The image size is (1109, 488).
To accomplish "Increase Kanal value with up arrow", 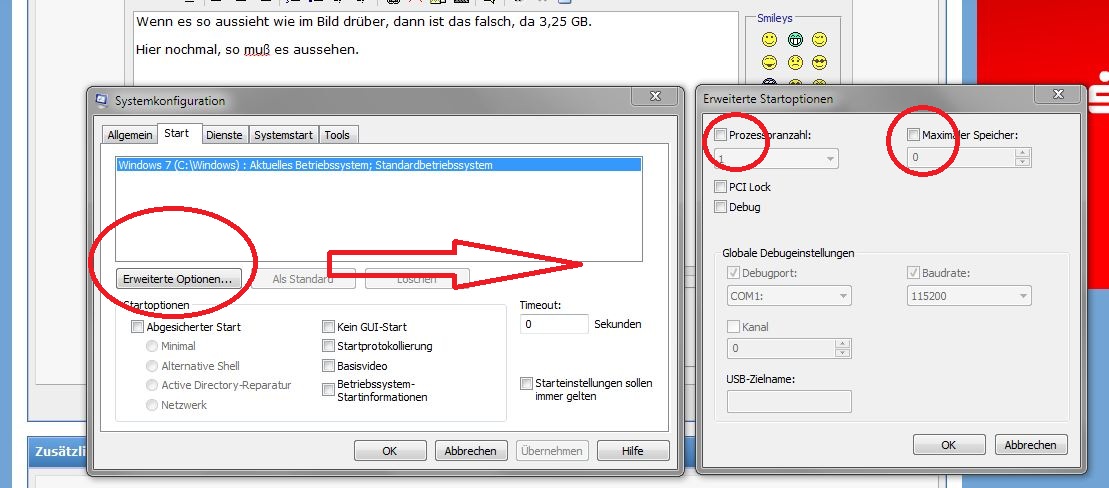I will [x=842, y=344].
